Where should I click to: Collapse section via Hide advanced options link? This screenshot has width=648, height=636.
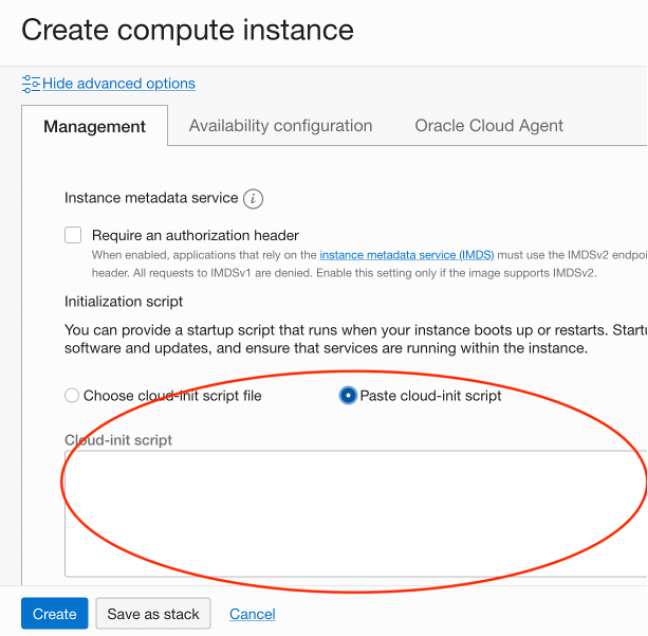click(x=119, y=84)
